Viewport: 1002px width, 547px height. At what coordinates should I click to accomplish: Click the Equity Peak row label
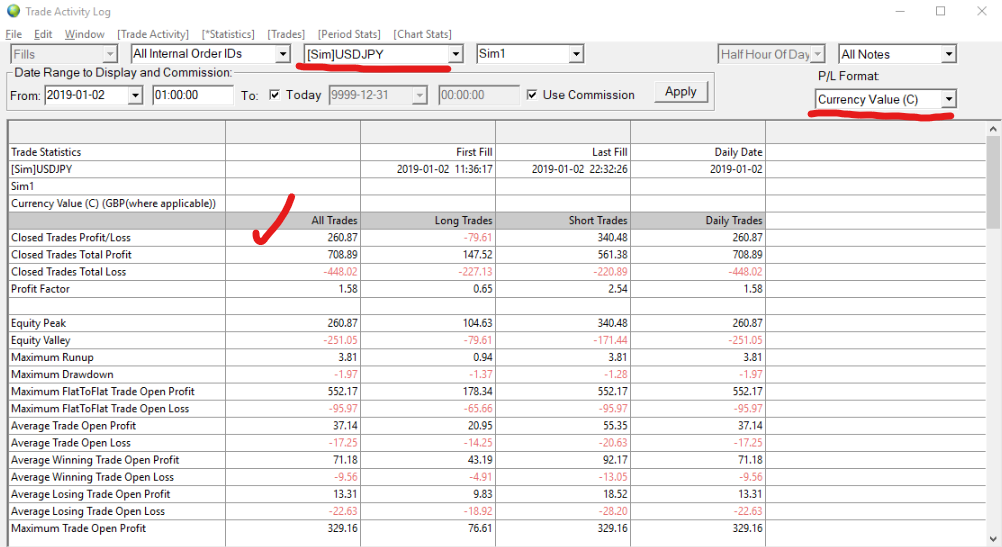tap(38, 323)
